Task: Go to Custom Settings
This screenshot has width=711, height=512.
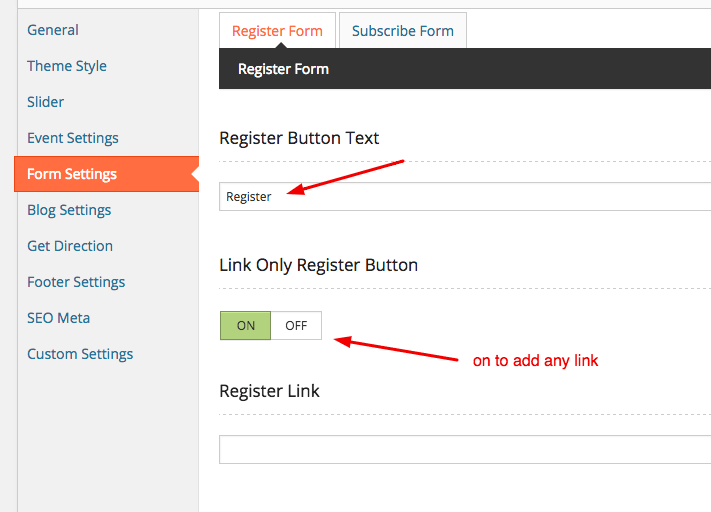Action: point(80,354)
